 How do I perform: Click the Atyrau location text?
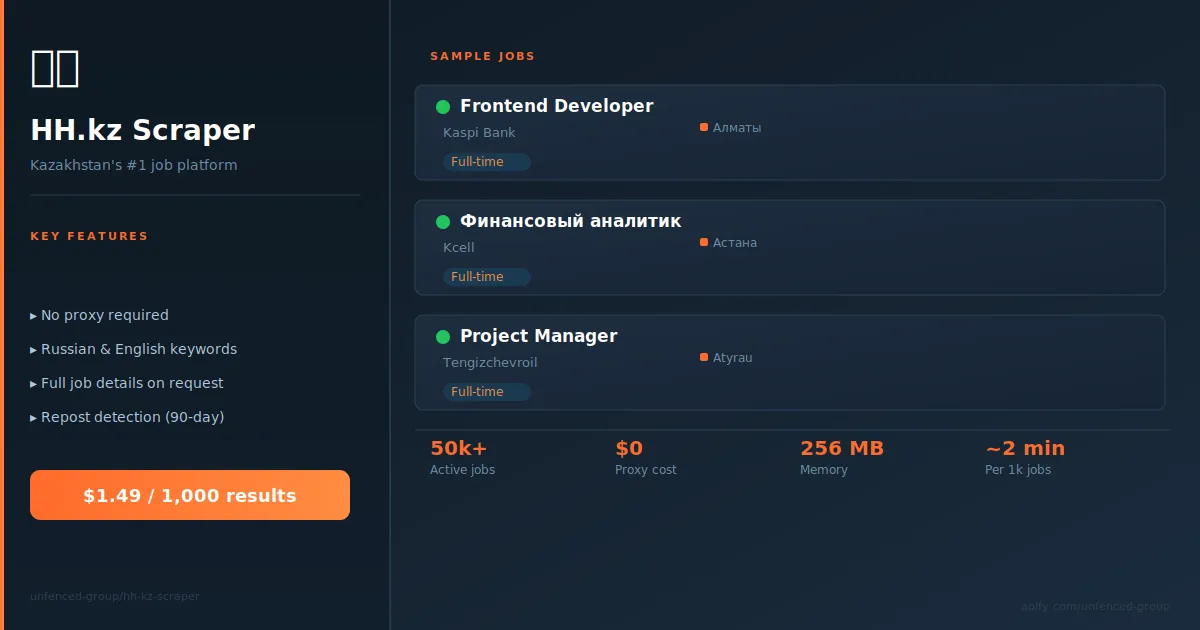732,358
